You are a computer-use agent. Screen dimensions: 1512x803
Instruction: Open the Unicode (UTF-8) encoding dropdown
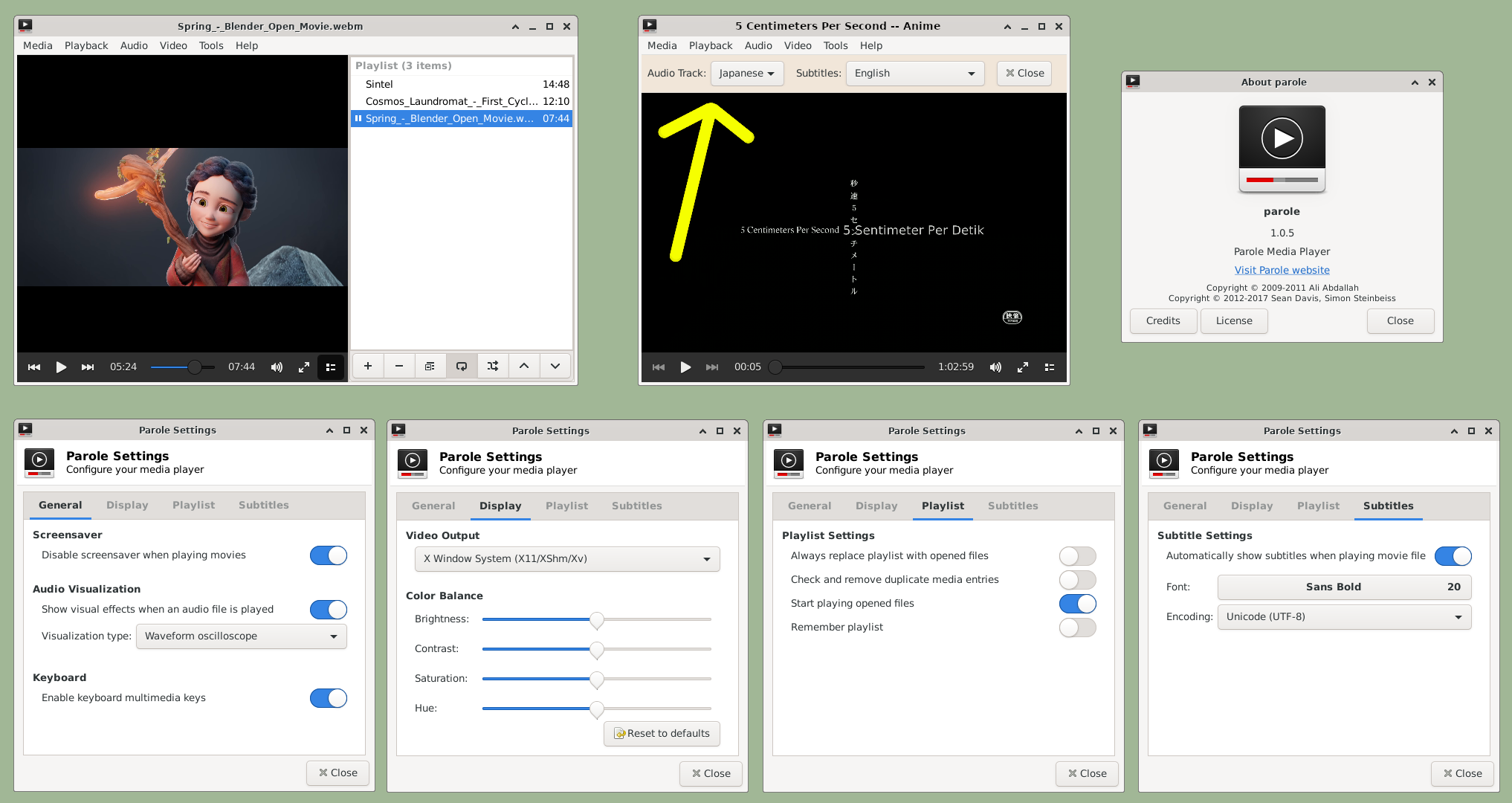1344,617
